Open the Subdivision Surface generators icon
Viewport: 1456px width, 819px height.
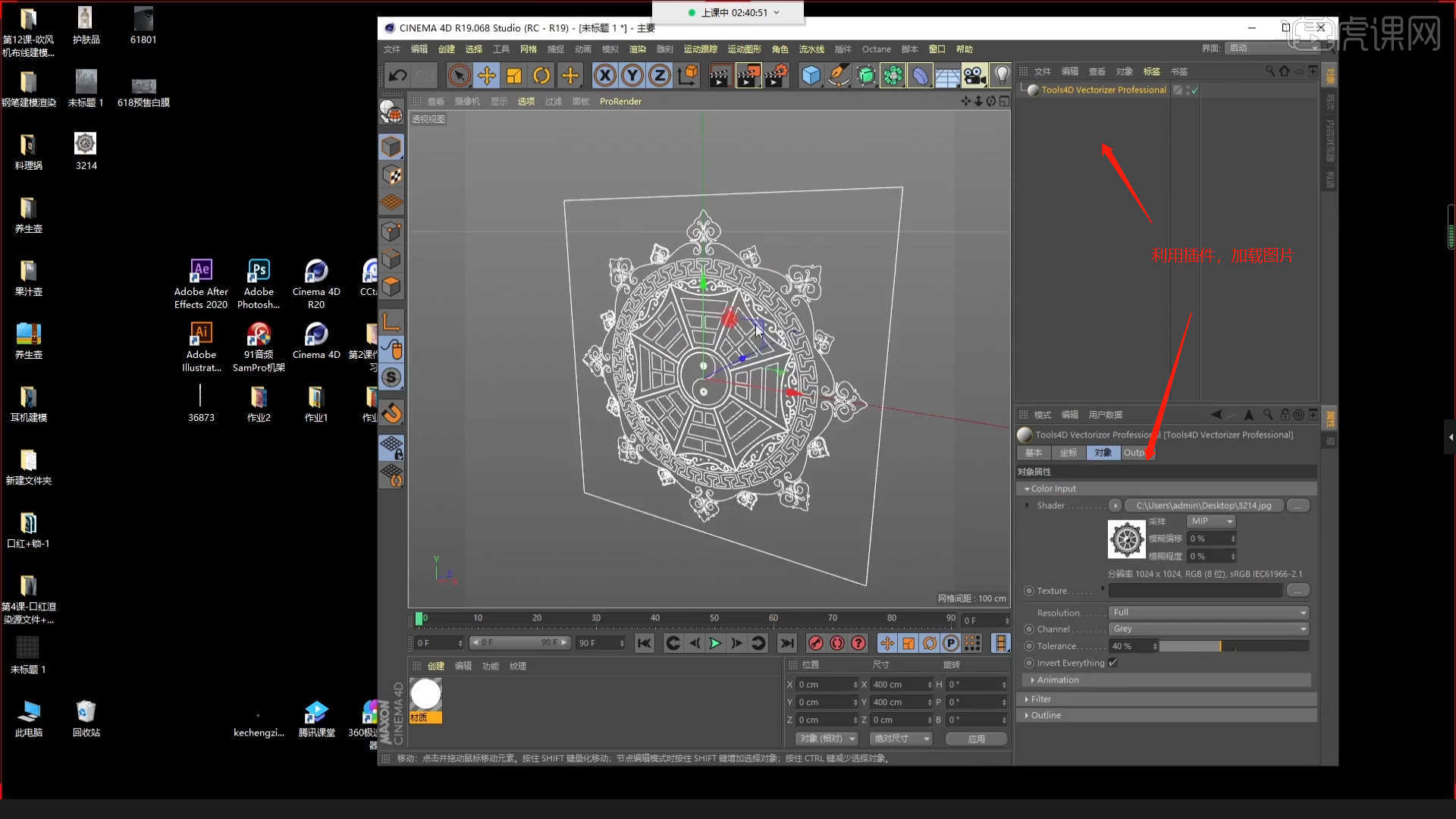(866, 75)
